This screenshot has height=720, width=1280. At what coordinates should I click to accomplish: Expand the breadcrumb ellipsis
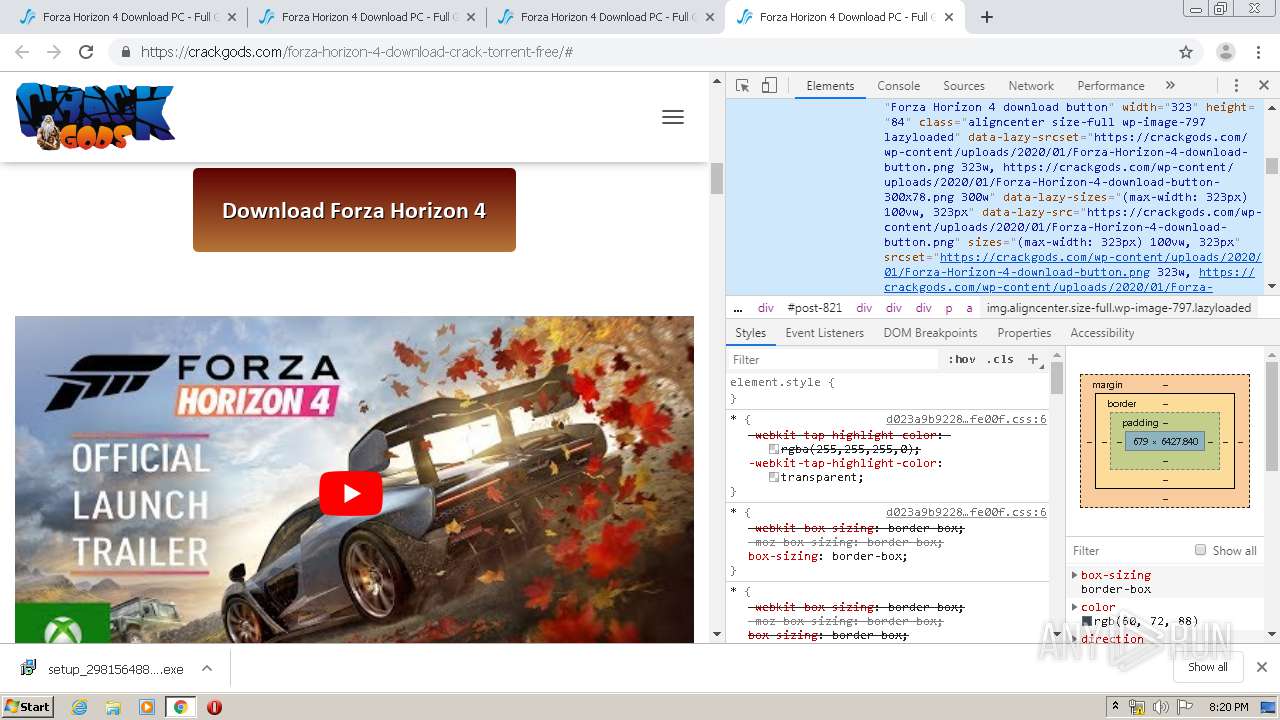click(738, 308)
